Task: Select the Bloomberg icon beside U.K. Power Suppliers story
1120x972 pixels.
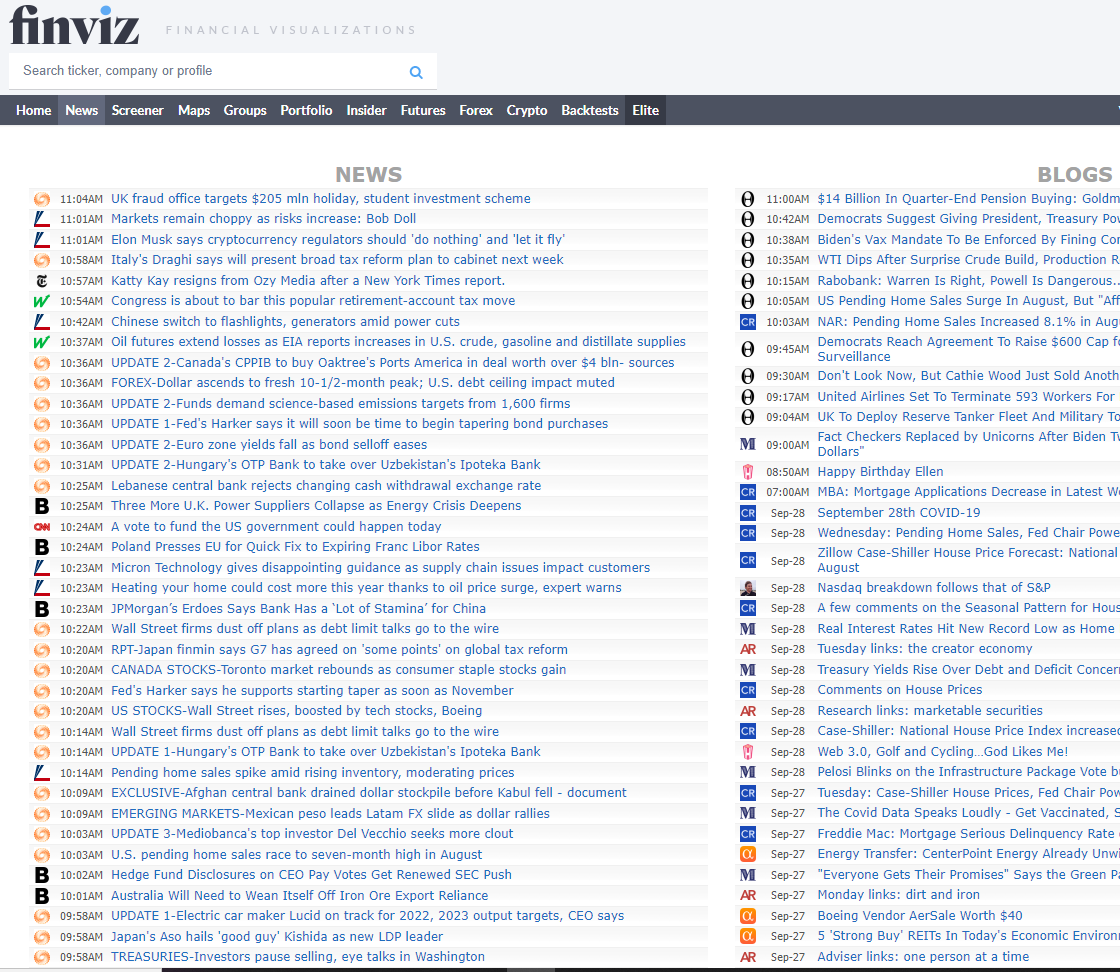Action: [41, 505]
